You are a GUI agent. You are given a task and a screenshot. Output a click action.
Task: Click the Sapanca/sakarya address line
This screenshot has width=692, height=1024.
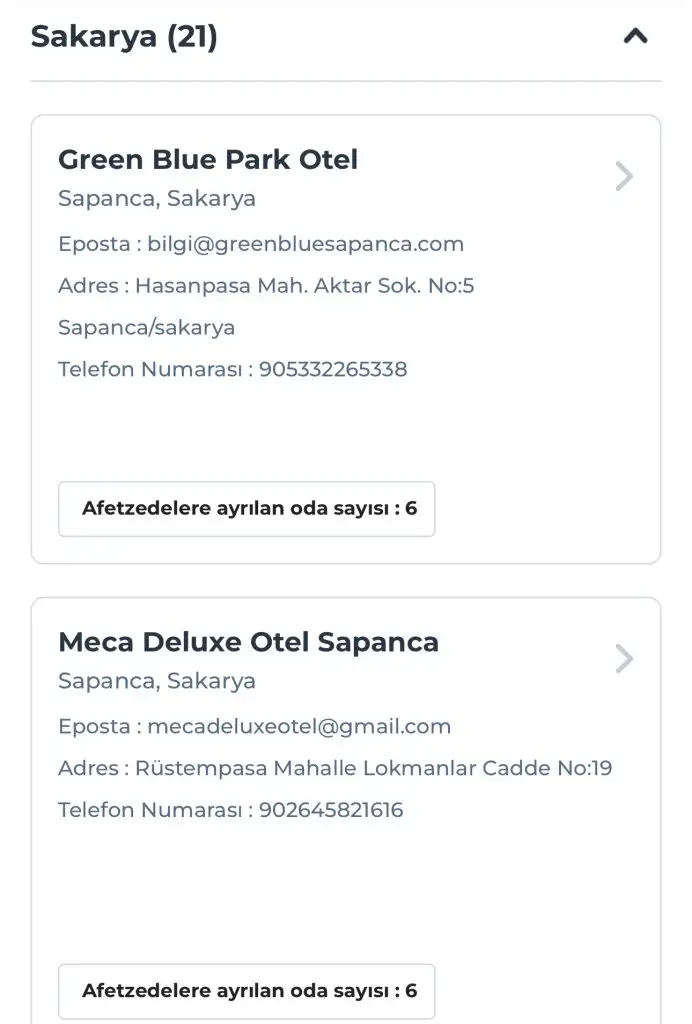pos(147,328)
